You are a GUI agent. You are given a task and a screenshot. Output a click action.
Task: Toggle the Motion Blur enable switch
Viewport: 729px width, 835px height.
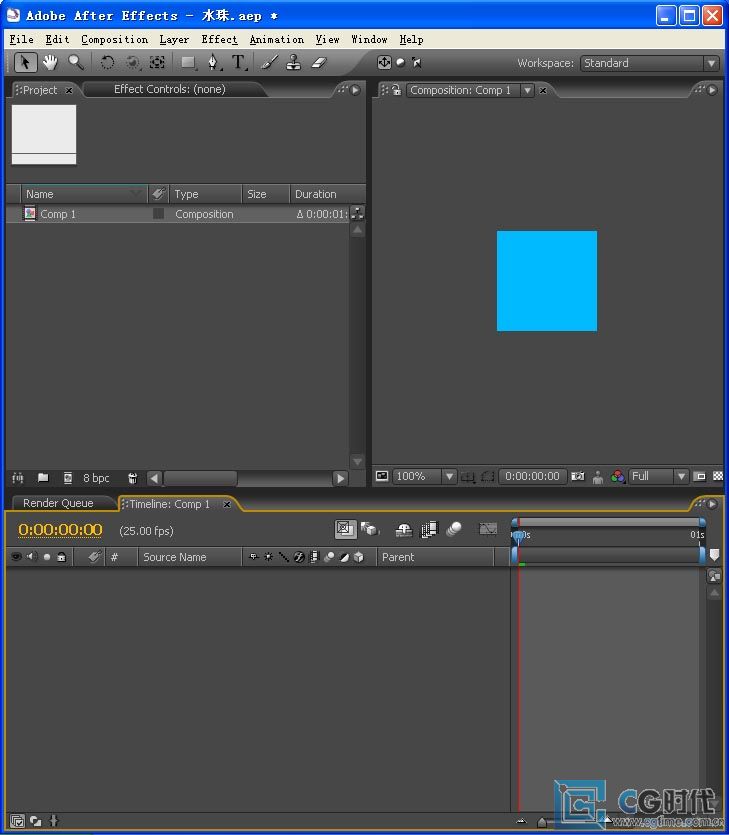tap(454, 529)
